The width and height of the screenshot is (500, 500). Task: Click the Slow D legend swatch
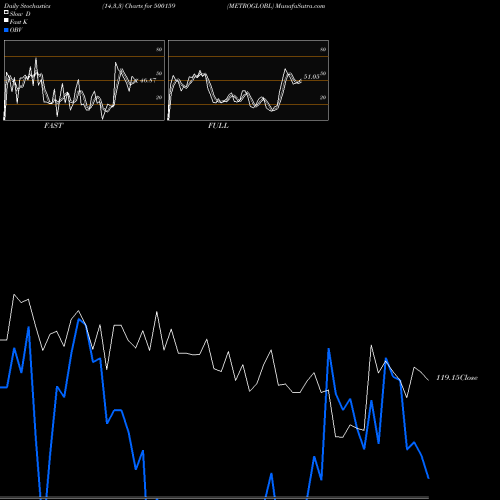(x=6, y=12)
